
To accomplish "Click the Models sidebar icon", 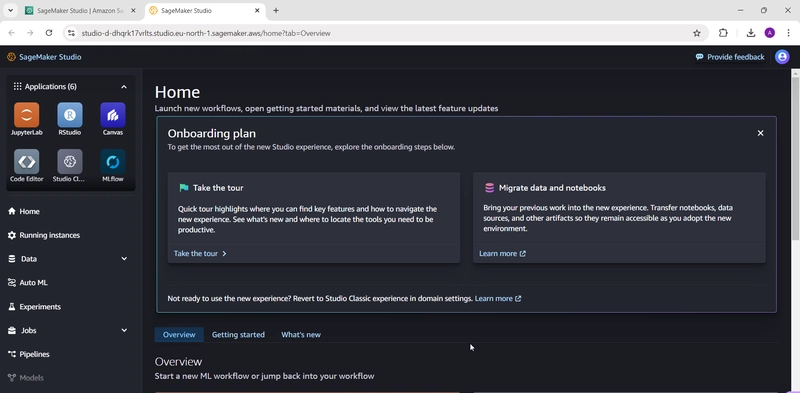I will (12, 378).
